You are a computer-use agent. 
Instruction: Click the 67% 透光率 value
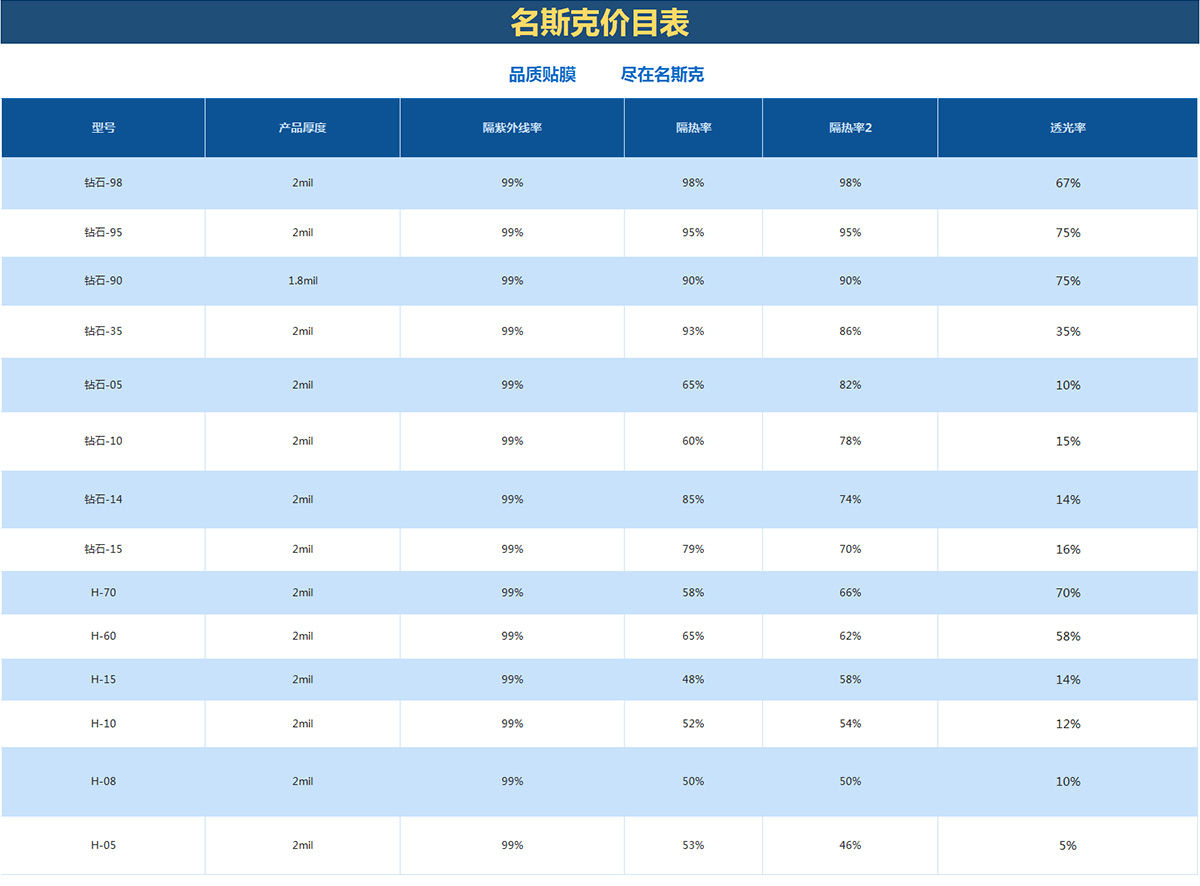tap(1068, 183)
